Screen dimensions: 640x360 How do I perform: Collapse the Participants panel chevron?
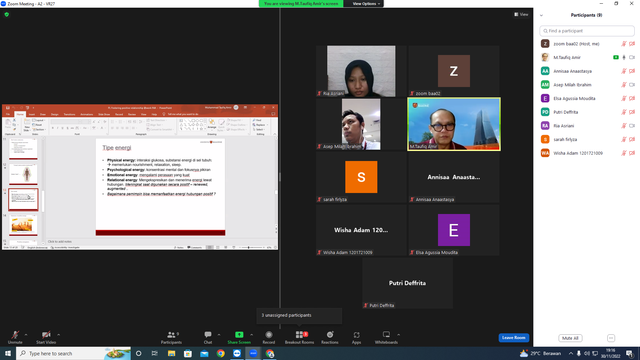point(541,15)
